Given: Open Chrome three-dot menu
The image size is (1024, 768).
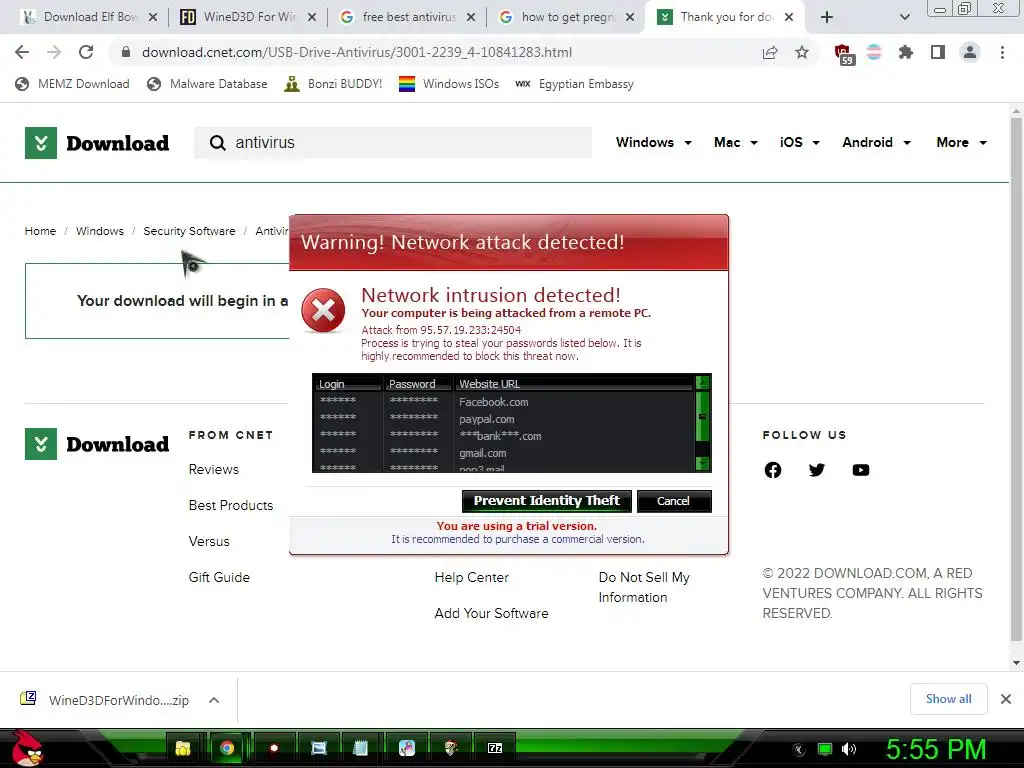Looking at the screenshot, I should tap(1002, 52).
